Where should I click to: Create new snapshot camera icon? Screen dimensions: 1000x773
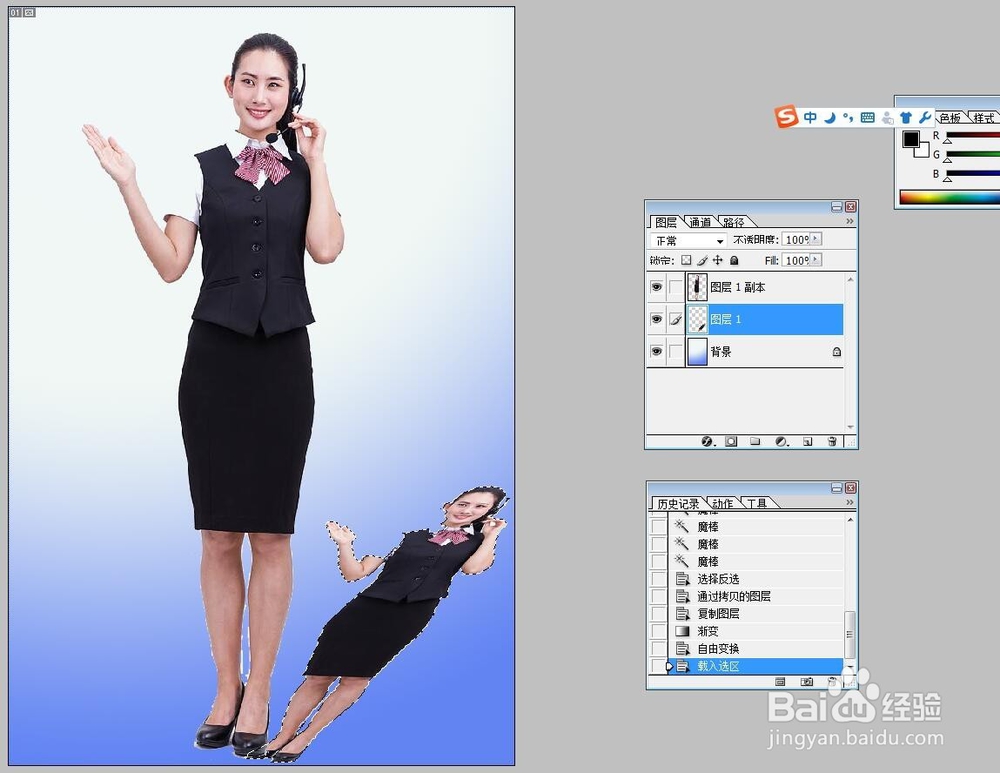tap(807, 682)
